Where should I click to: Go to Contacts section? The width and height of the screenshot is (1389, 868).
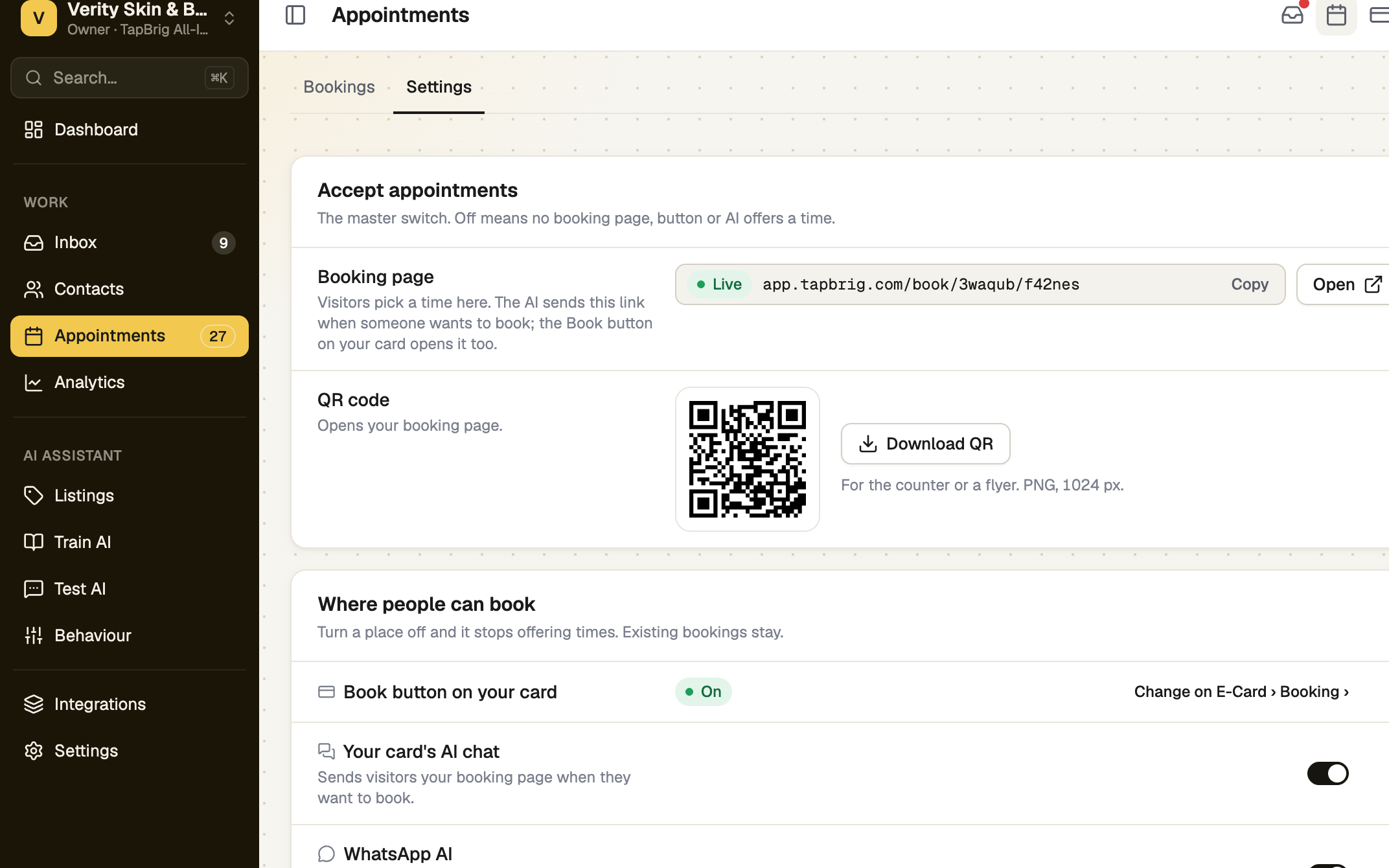pyautogui.click(x=130, y=290)
